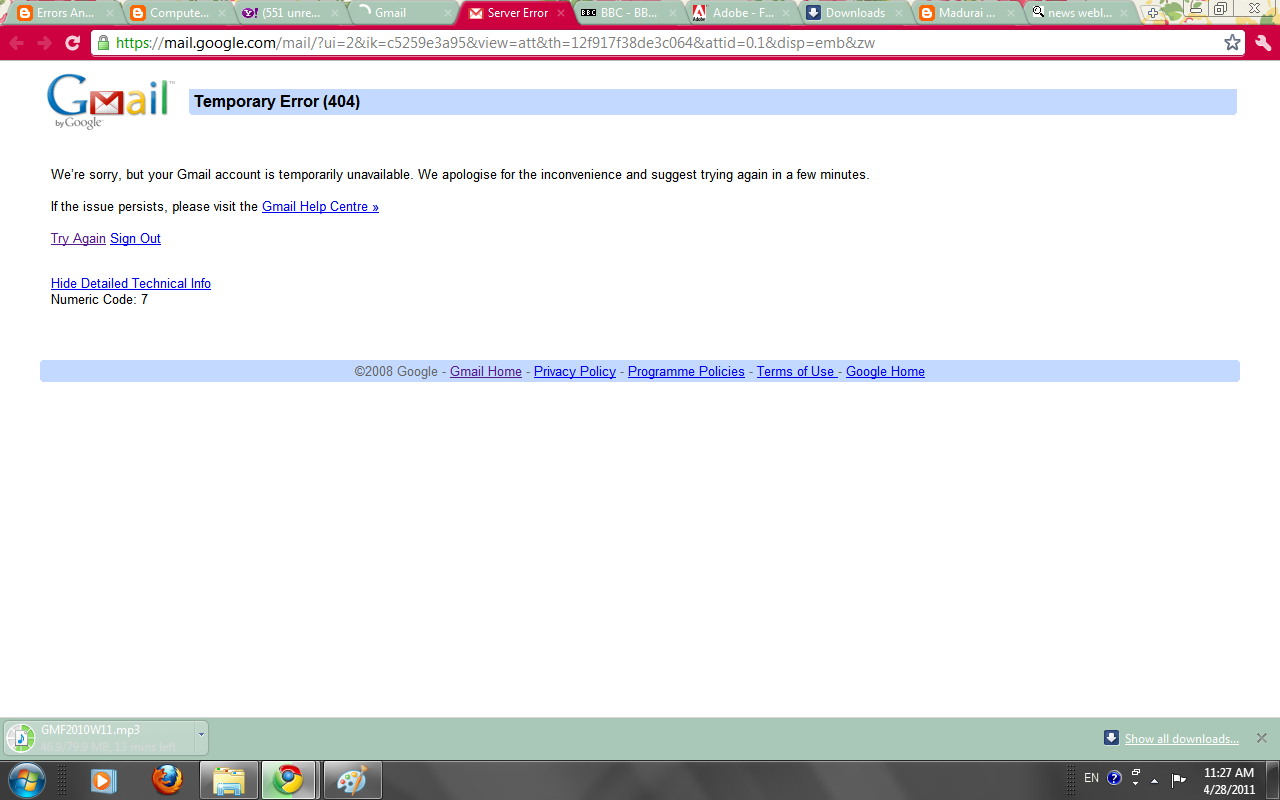Screen dimensions: 1280x800
Task: Switch to the Paint taskbar icon
Action: pos(352,780)
